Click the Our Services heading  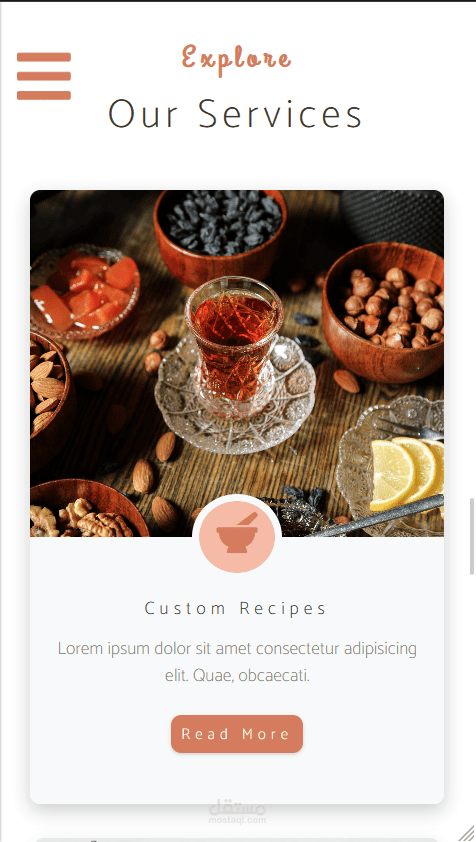(x=236, y=114)
